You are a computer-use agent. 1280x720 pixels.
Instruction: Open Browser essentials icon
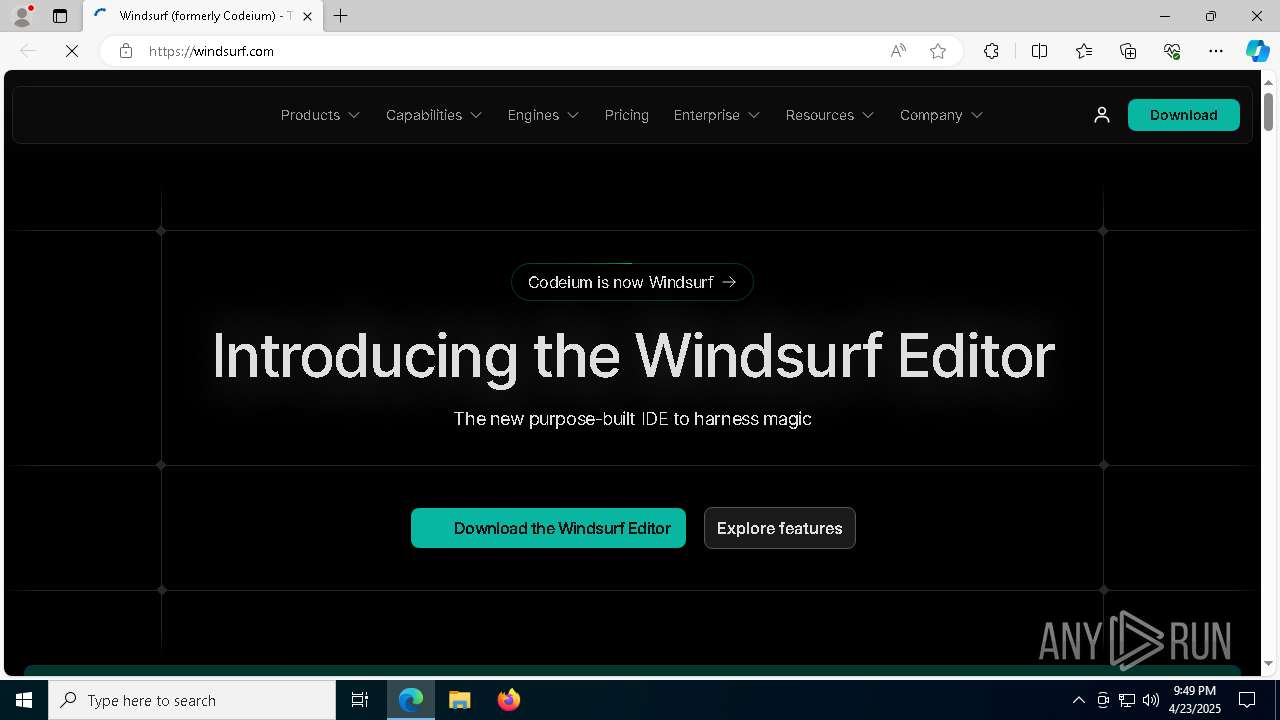pos(1172,51)
